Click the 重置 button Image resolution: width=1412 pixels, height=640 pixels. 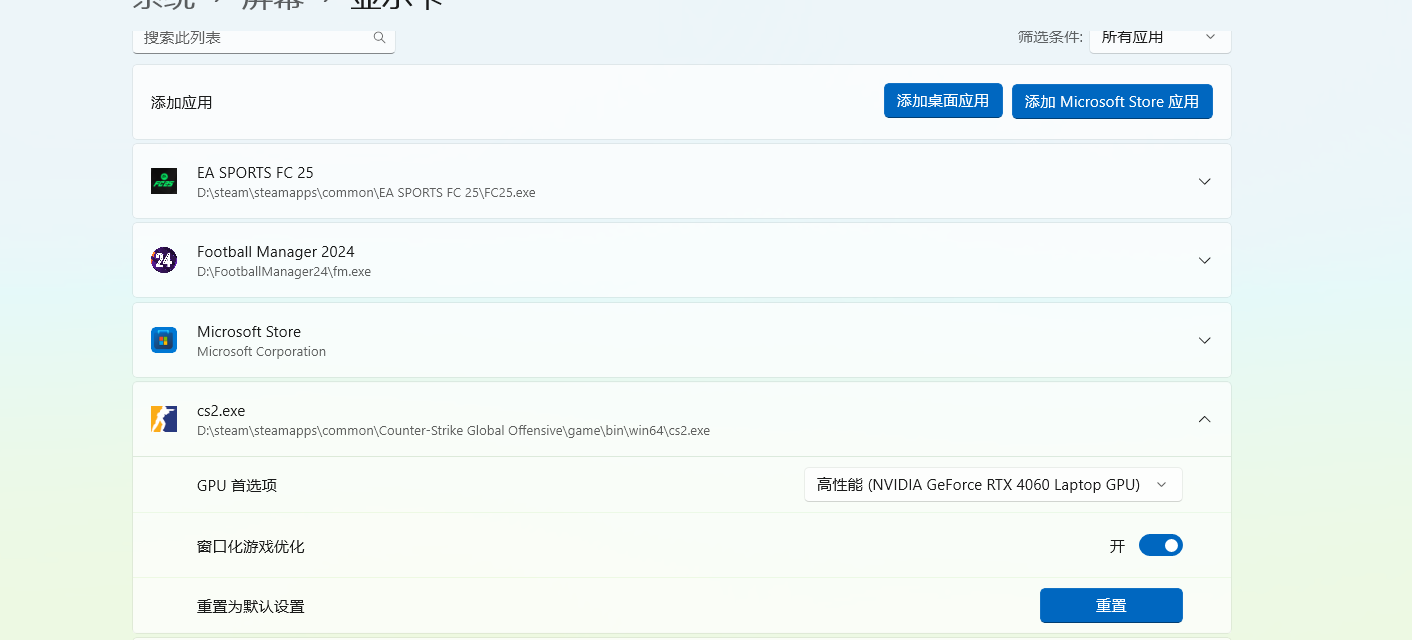[1111, 606]
